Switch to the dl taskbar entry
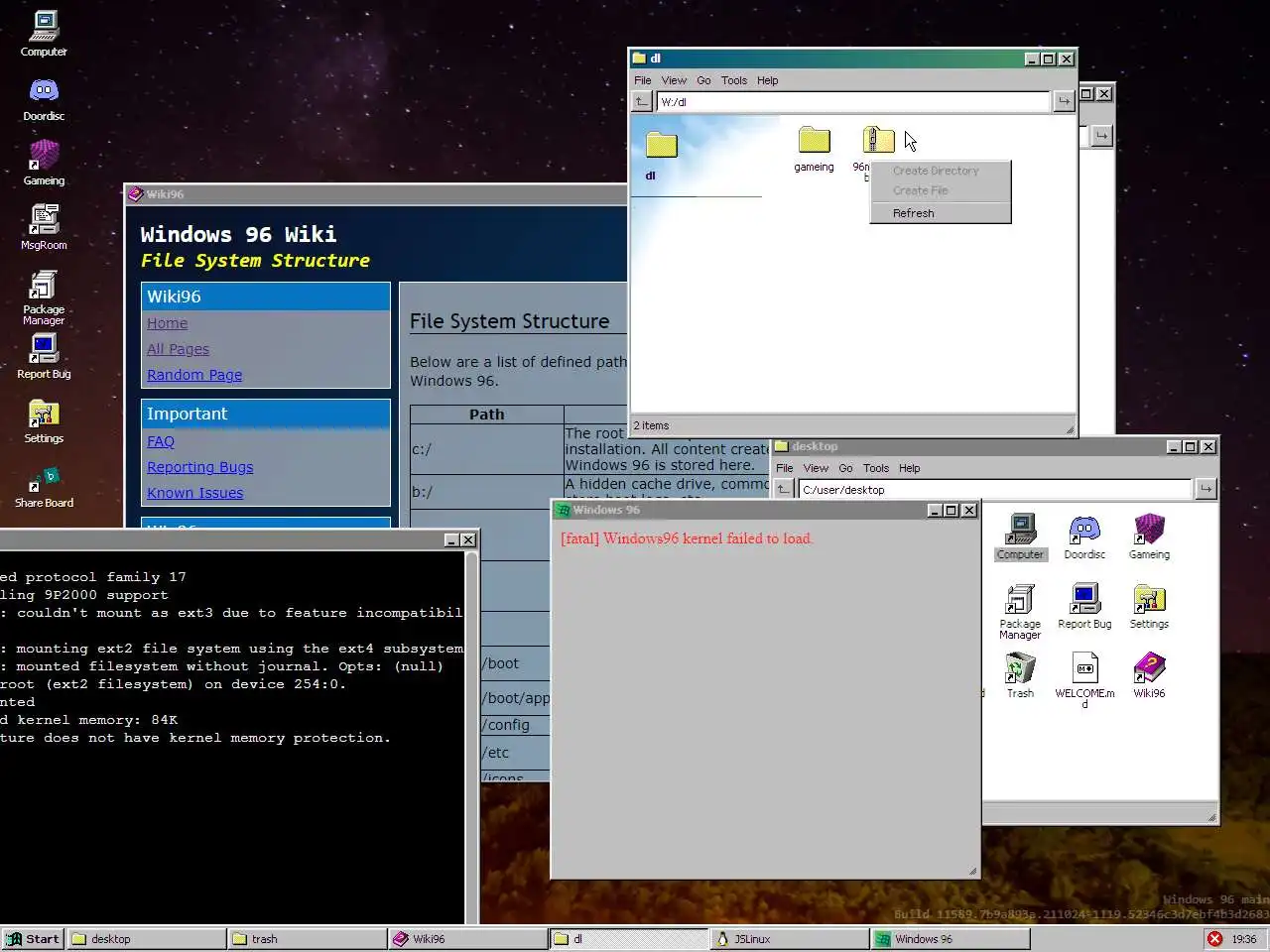The width and height of the screenshot is (1270, 952). coord(629,938)
